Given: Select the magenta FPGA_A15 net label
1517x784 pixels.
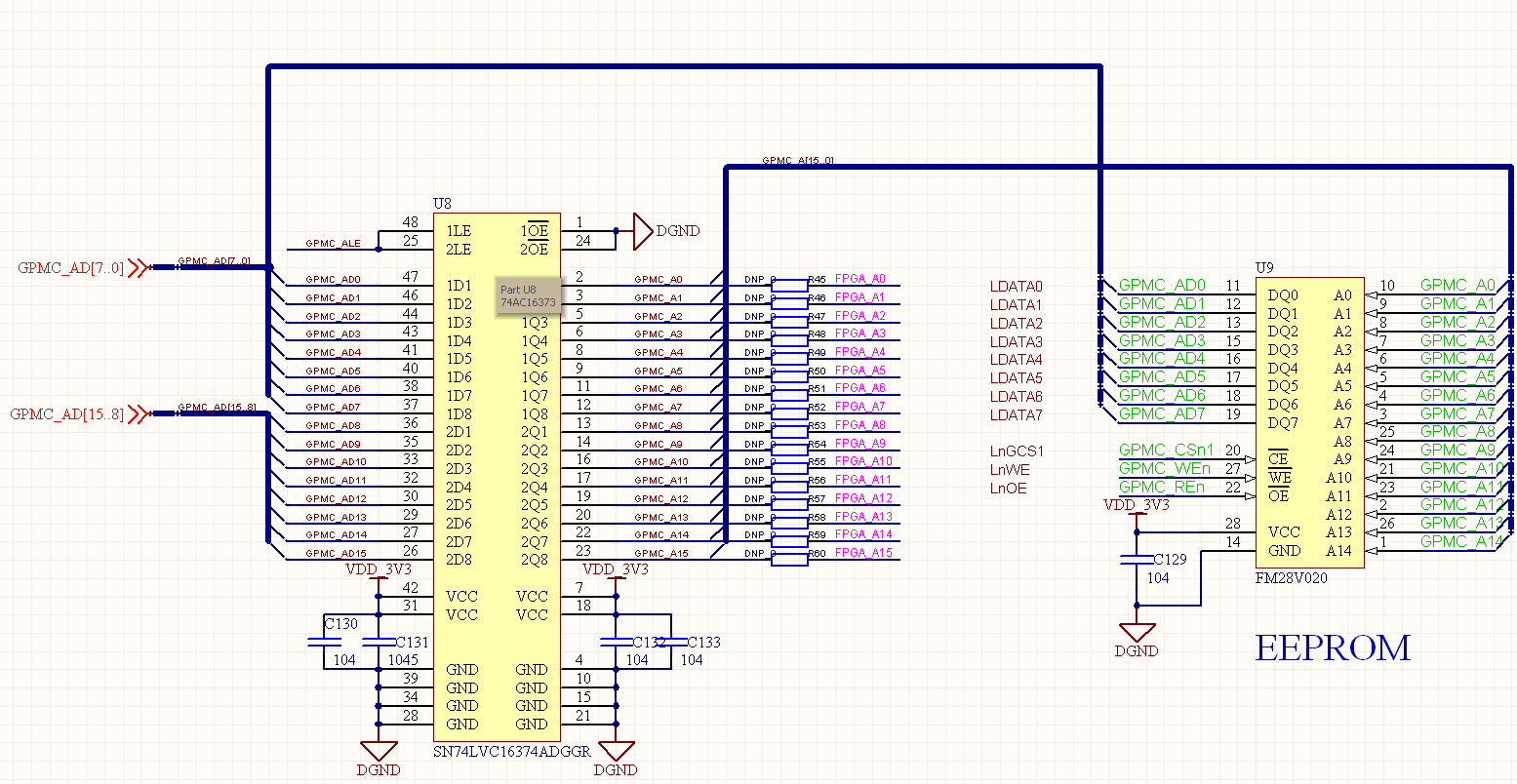Looking at the screenshot, I should tap(864, 553).
